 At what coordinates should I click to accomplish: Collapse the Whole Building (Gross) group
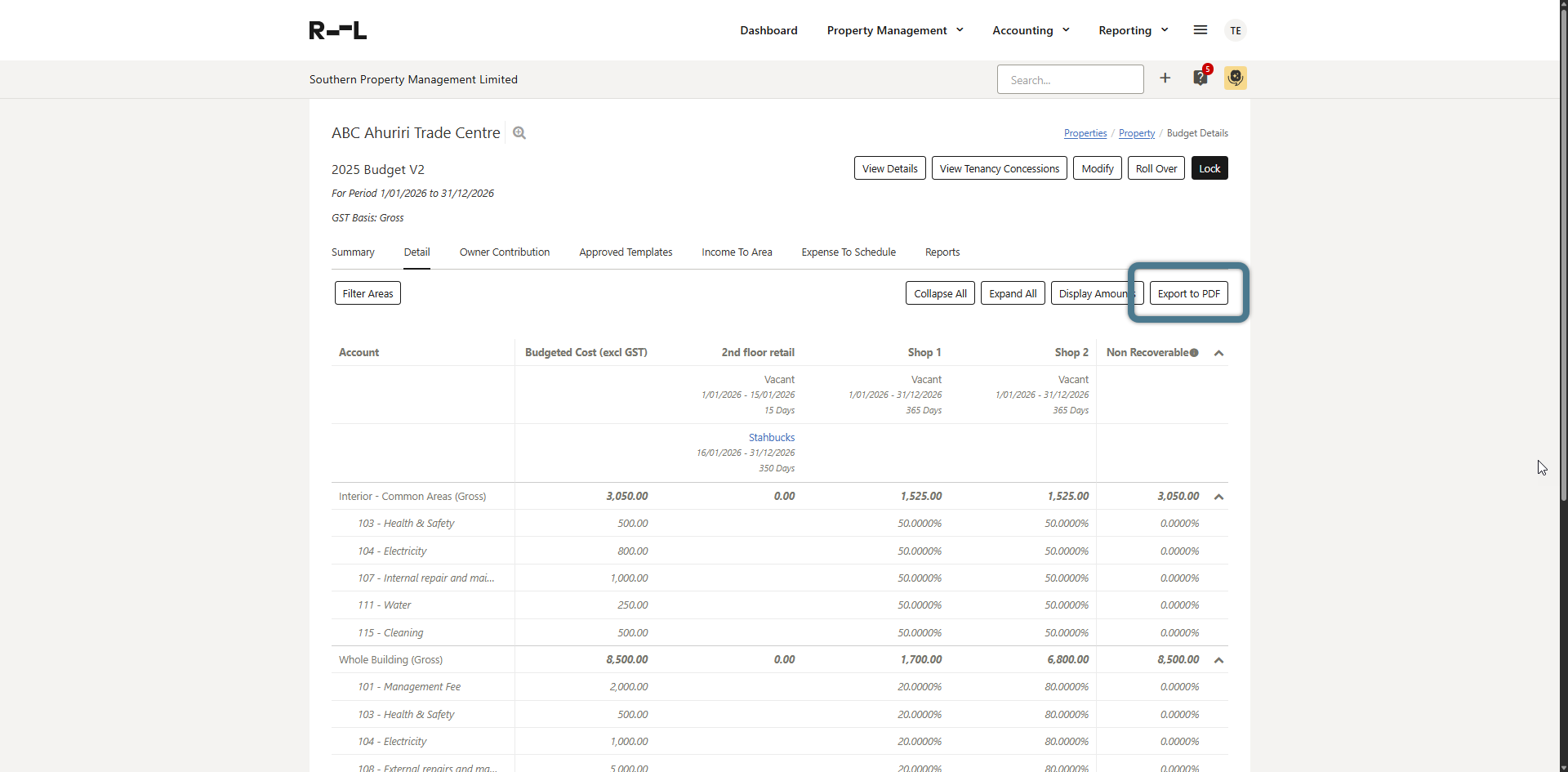(x=1218, y=660)
